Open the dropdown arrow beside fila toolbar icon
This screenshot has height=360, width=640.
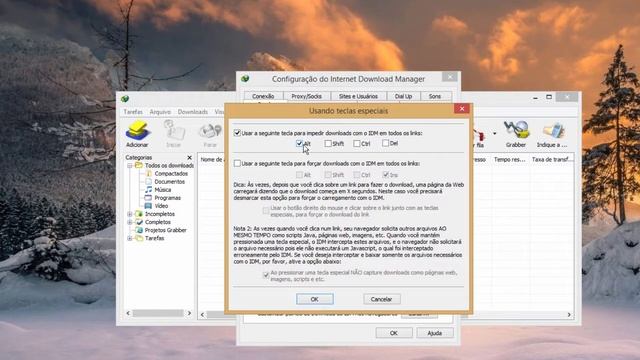pos(494,133)
